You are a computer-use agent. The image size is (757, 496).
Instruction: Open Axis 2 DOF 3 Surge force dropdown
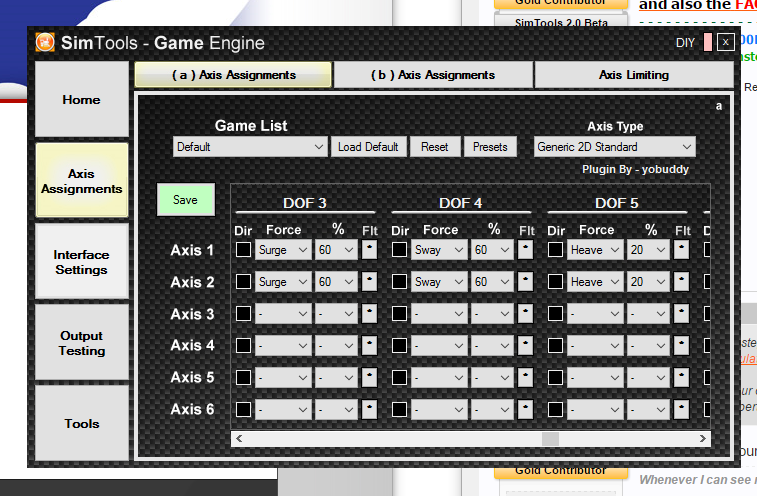283,282
